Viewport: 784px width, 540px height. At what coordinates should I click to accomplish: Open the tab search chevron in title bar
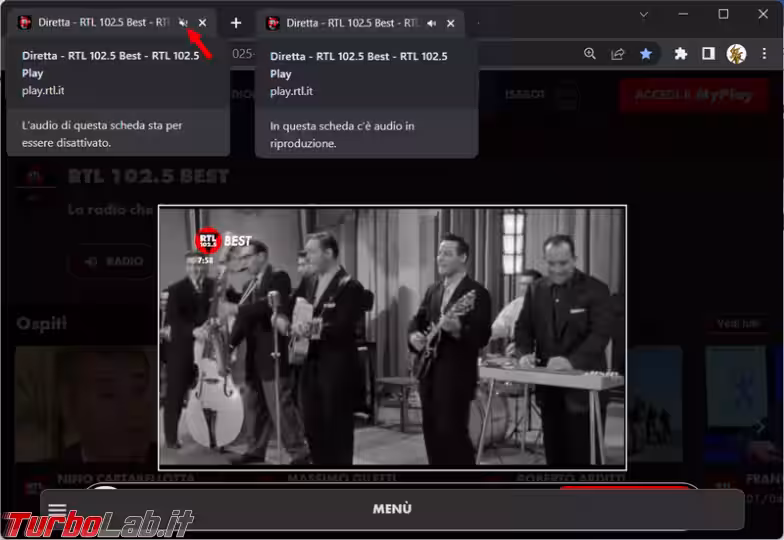pos(644,15)
